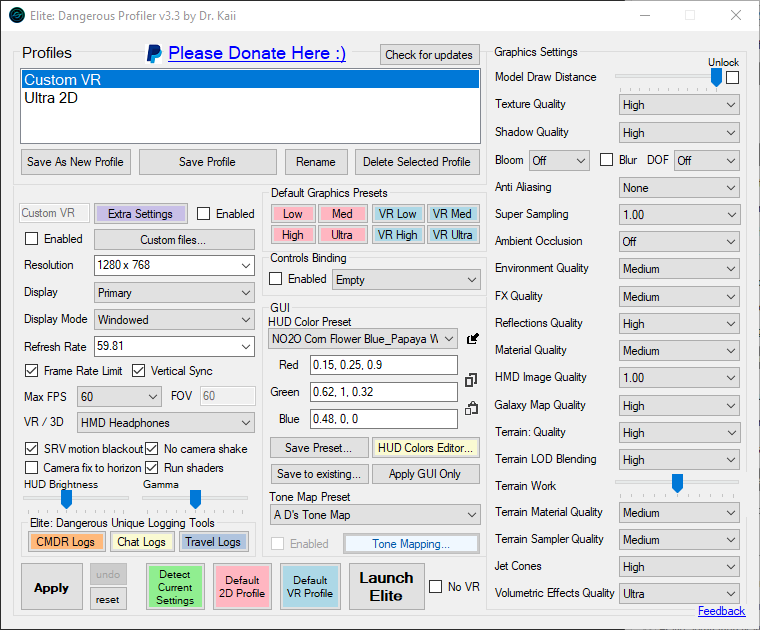Open the Bloom dropdown
Image resolution: width=760 pixels, height=630 pixels.
(x=559, y=160)
